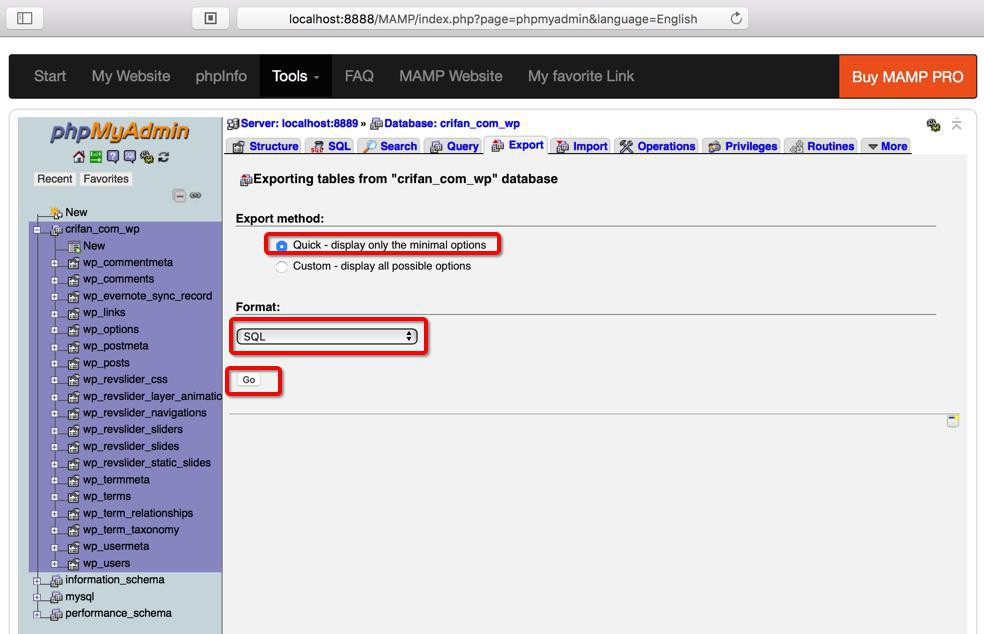Select wp_evernote_sync_record table name

coord(147,296)
